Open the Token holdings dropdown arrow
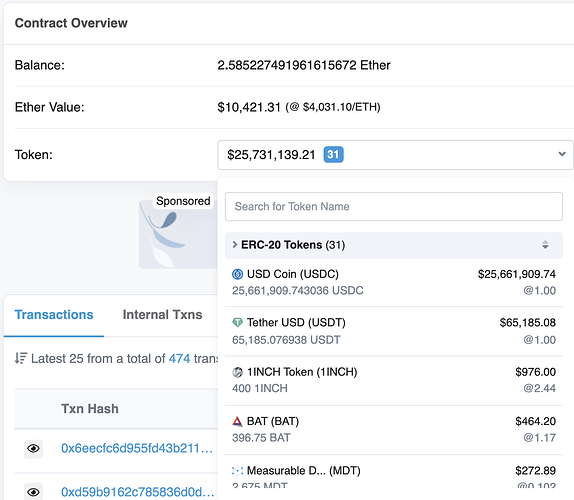Viewport: 574px width, 500px height. [x=562, y=154]
